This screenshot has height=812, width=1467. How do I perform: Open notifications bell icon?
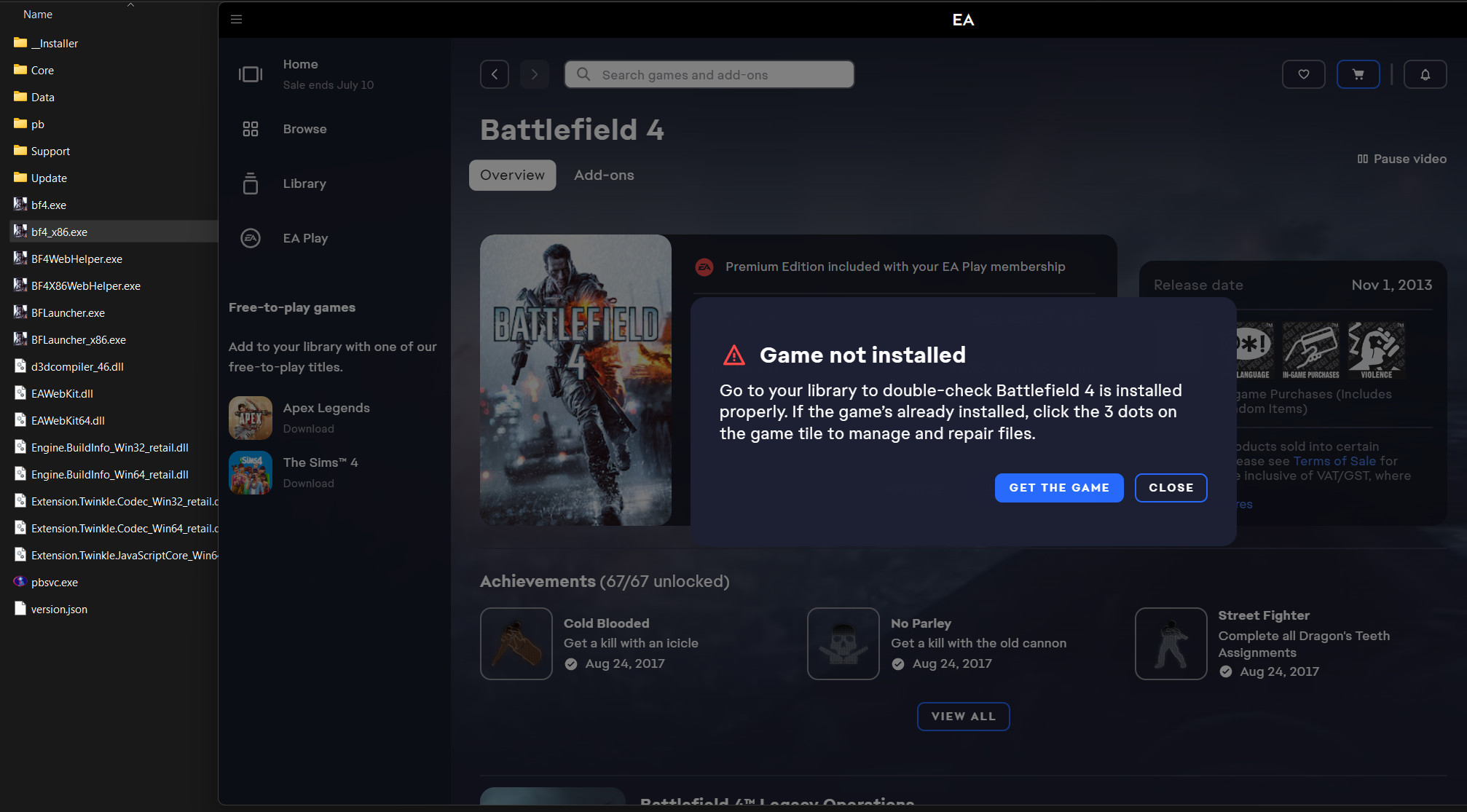point(1425,74)
